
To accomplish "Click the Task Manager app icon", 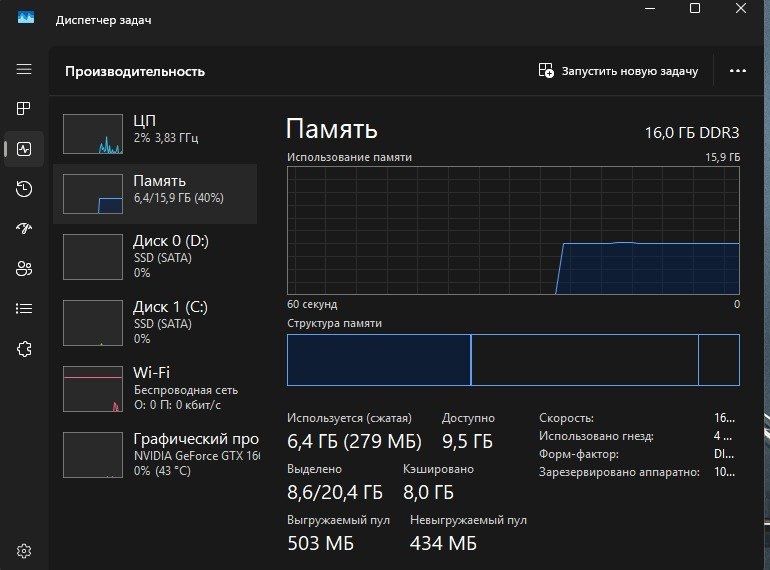I will point(26,18).
